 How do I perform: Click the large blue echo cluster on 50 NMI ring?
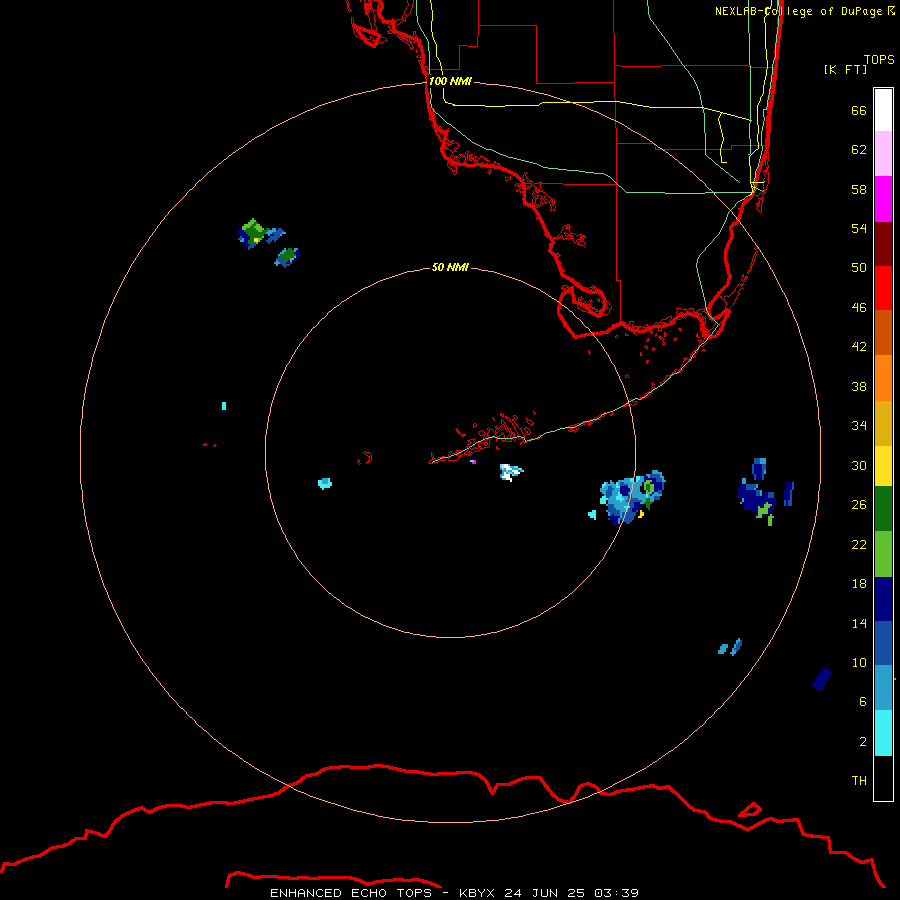coord(632,496)
